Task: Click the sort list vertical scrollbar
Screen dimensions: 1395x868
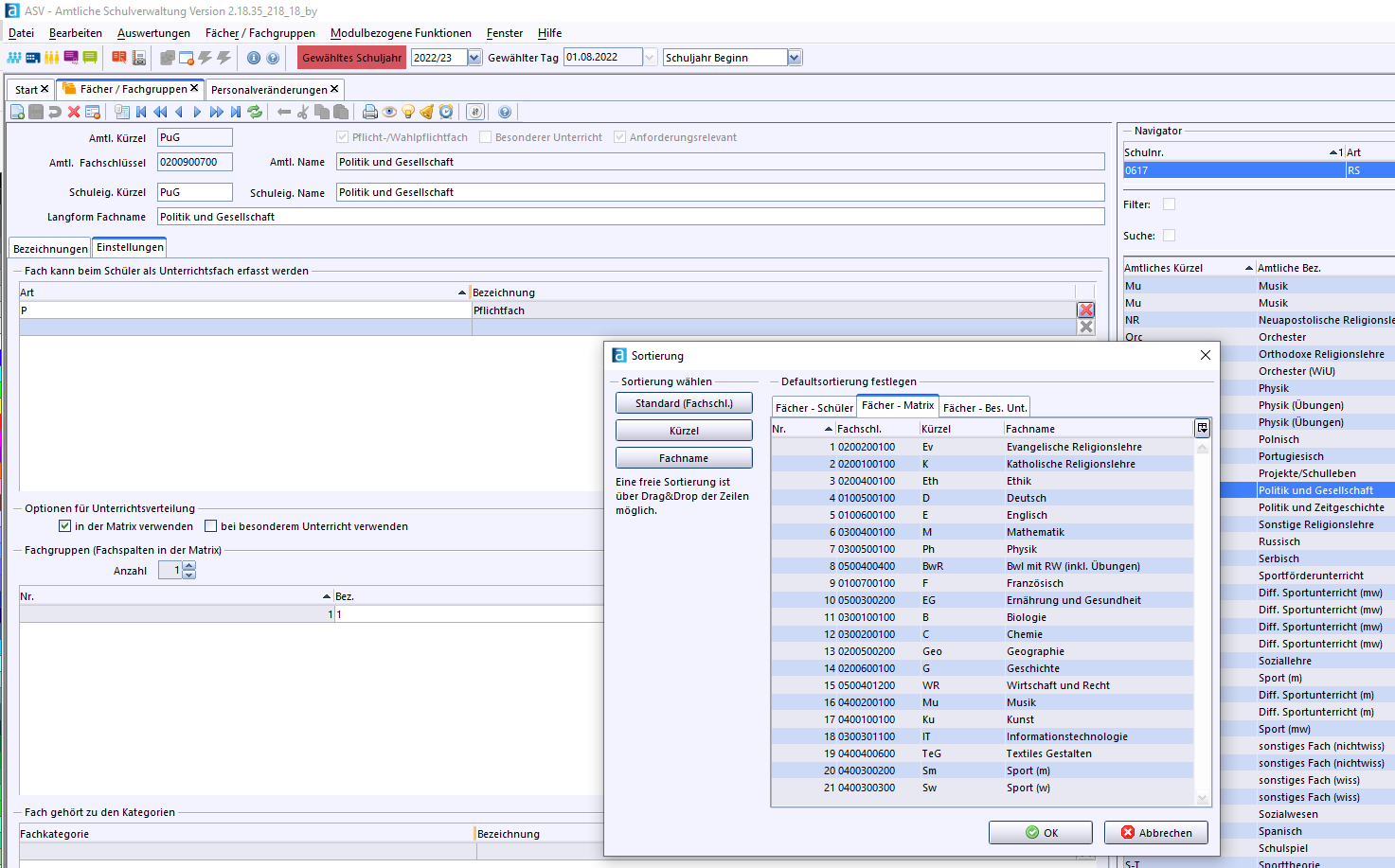Action: [x=1203, y=623]
